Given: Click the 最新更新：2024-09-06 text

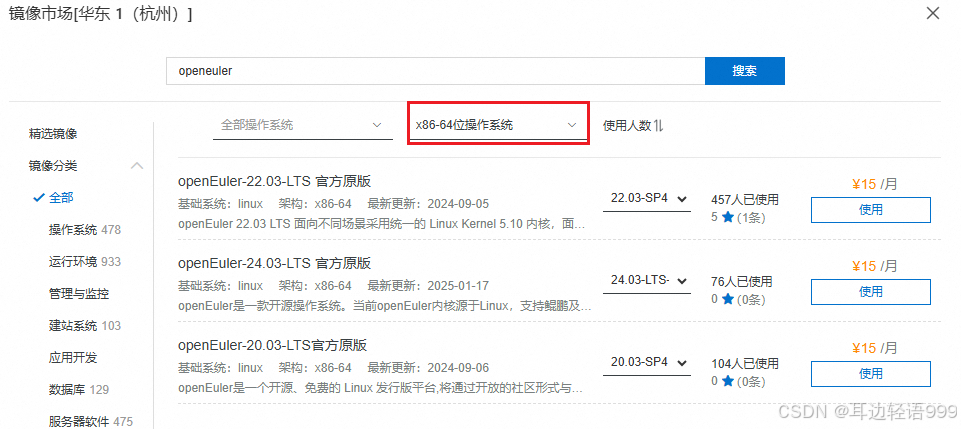Looking at the screenshot, I should click(x=428, y=368).
